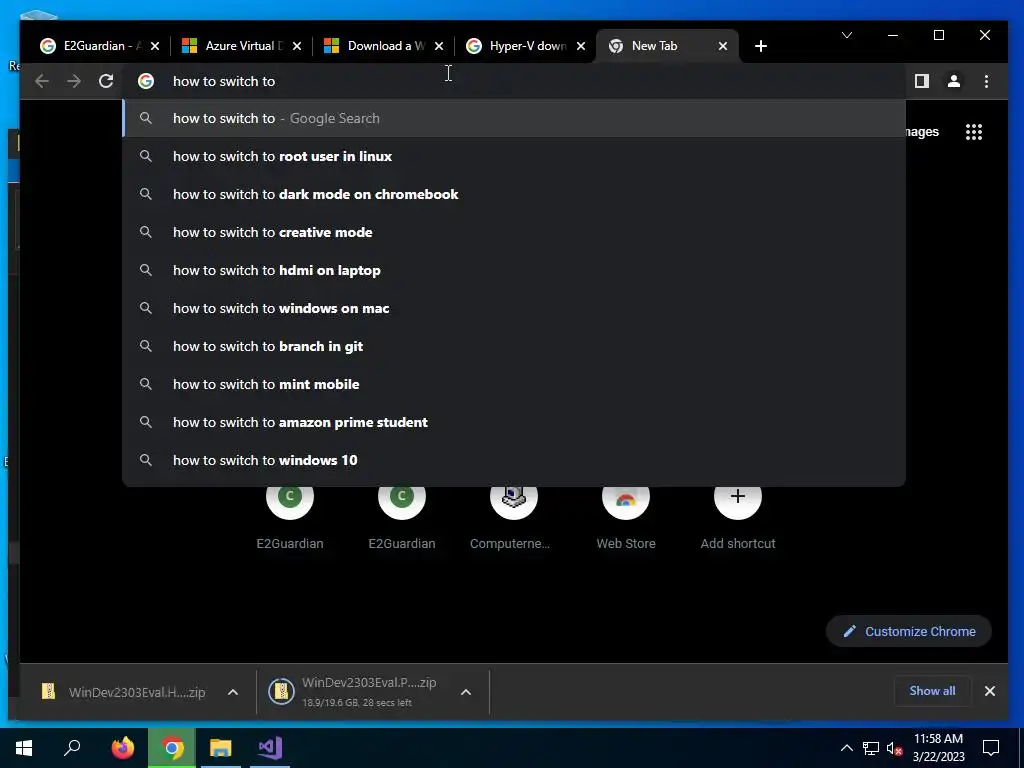The height and width of the screenshot is (768, 1024).
Task: Expand options for WinDev2303Eval.H....zip download
Action: pyautogui.click(x=232, y=692)
